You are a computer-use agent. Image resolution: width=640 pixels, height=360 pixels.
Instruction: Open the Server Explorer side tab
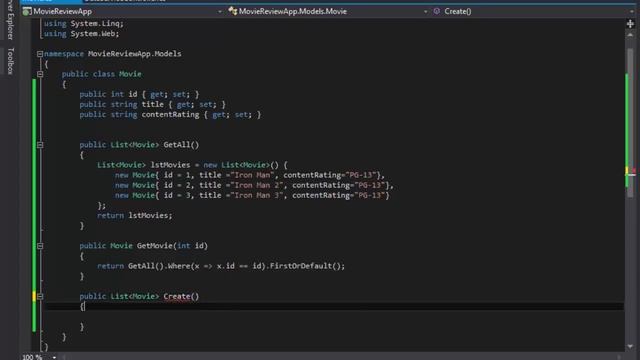tap(11, 20)
